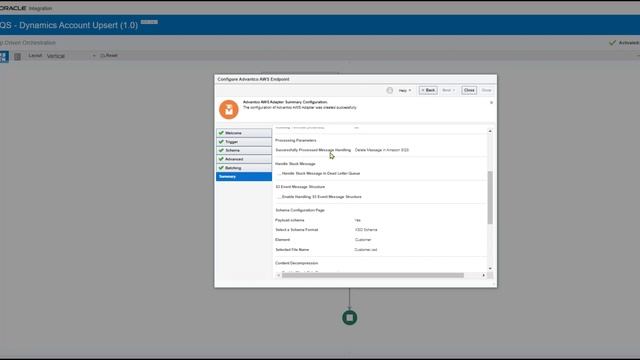The height and width of the screenshot is (360, 640).
Task: Click the horizontal scrollbar thumb
Action: pos(373,276)
